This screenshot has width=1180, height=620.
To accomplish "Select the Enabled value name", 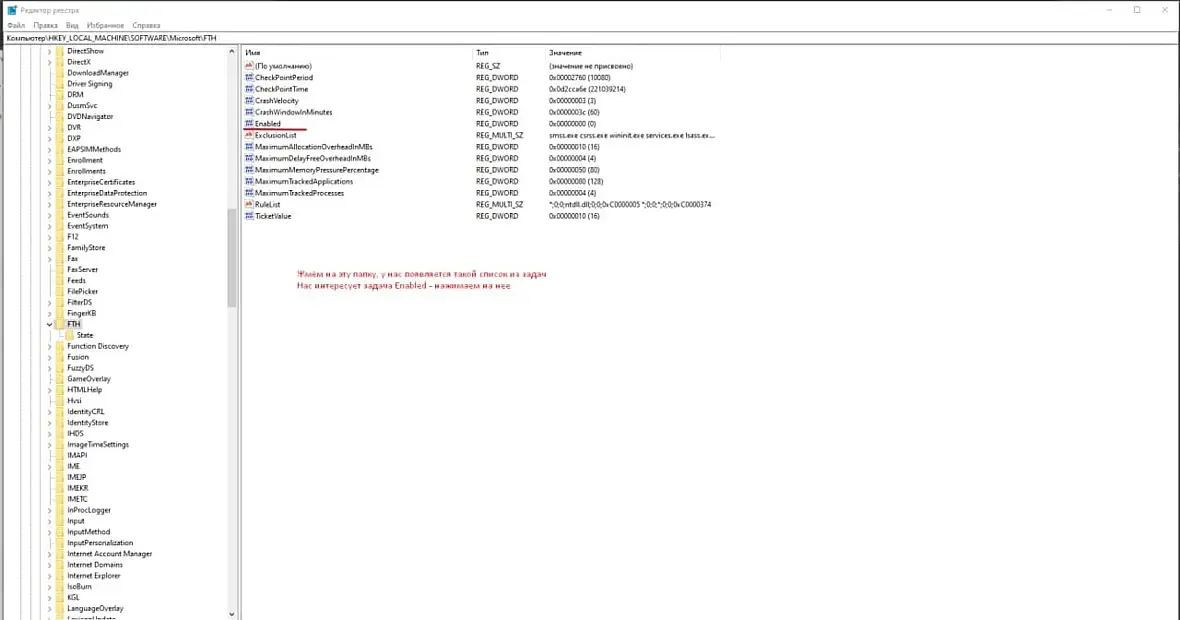I will tap(267, 123).
